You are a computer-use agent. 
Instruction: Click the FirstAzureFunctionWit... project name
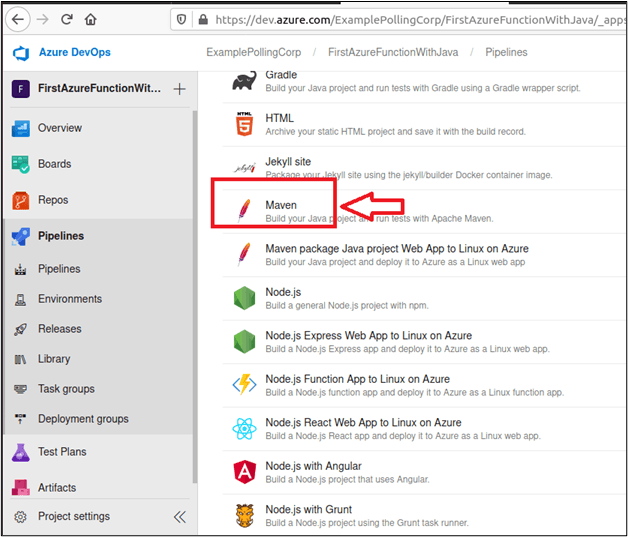(x=99, y=88)
